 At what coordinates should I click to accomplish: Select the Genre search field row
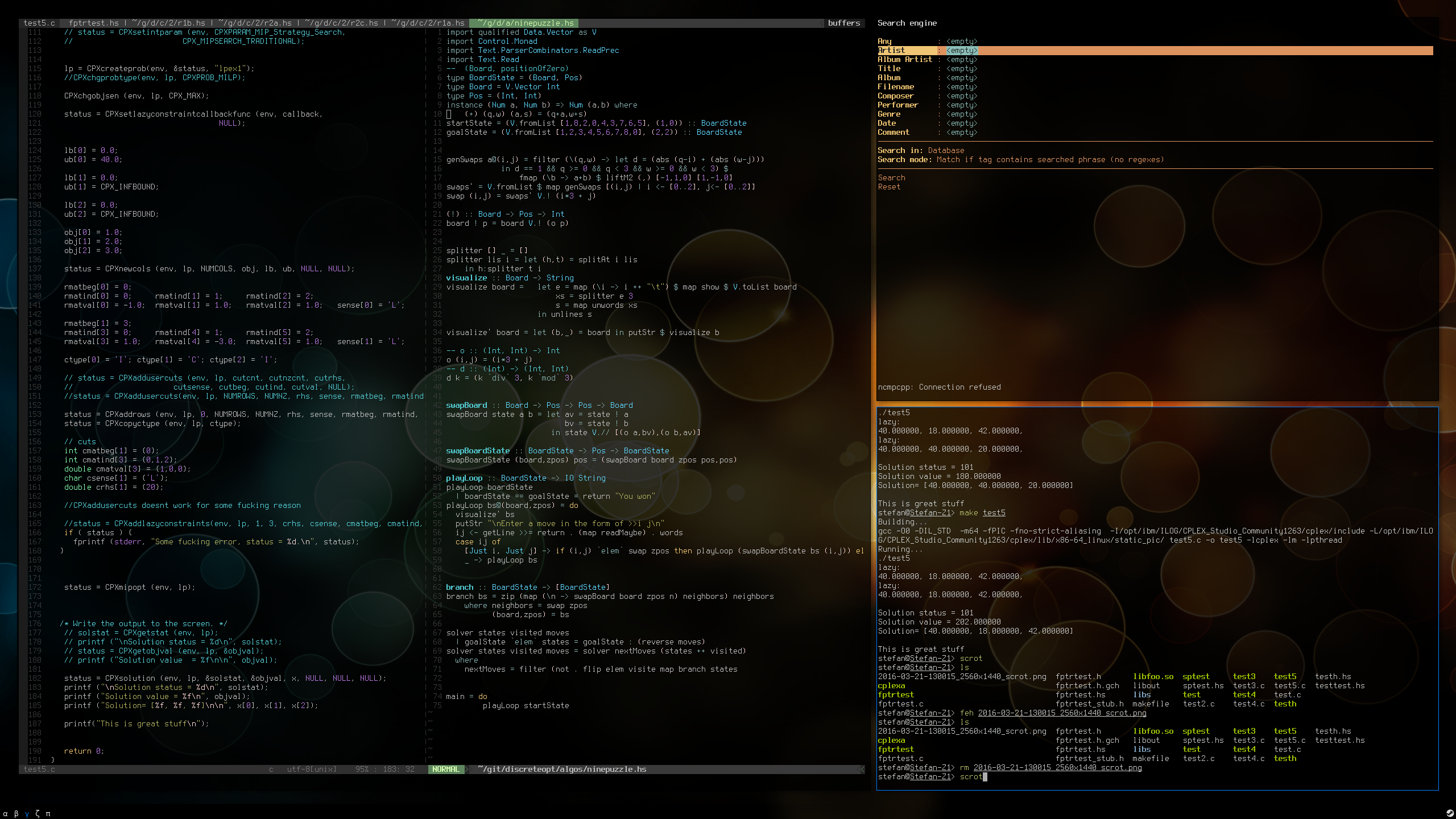click(x=889, y=114)
